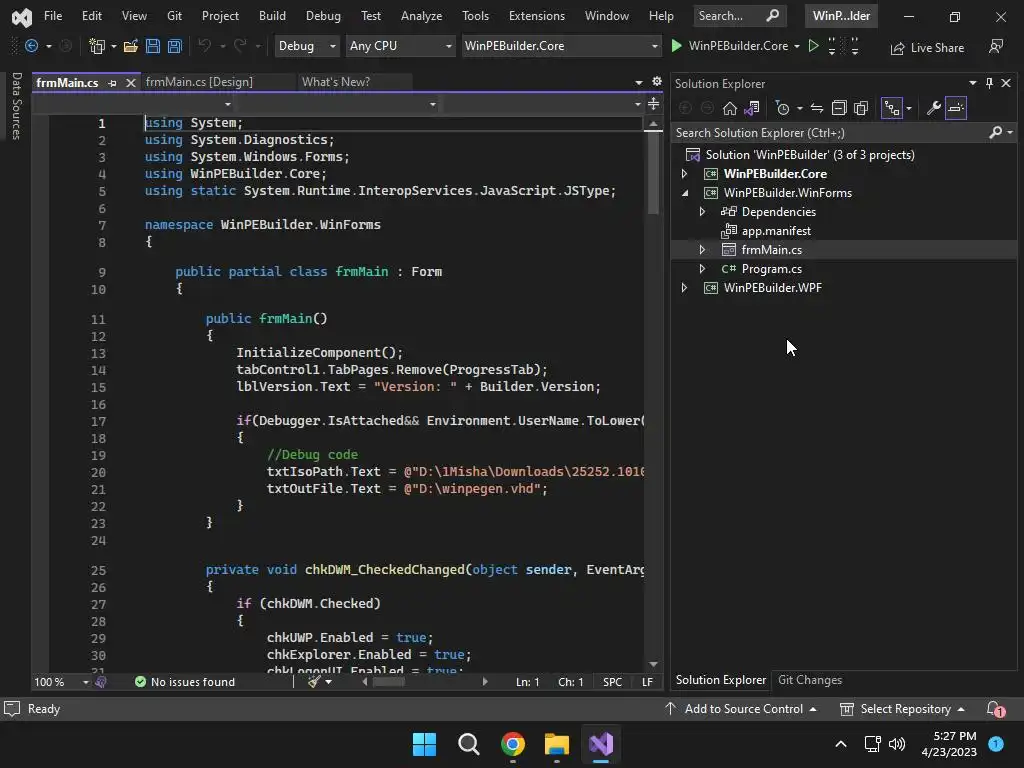Viewport: 1024px width, 768px height.
Task: Start debugging with the green play button
Action: click(x=677, y=46)
